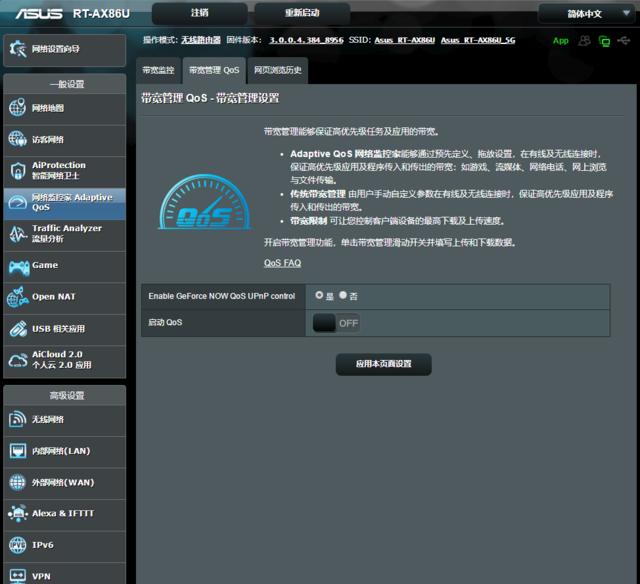Click the Enable GeForce NOW QoS UPnP control label
The image size is (640, 584).
click(222, 296)
